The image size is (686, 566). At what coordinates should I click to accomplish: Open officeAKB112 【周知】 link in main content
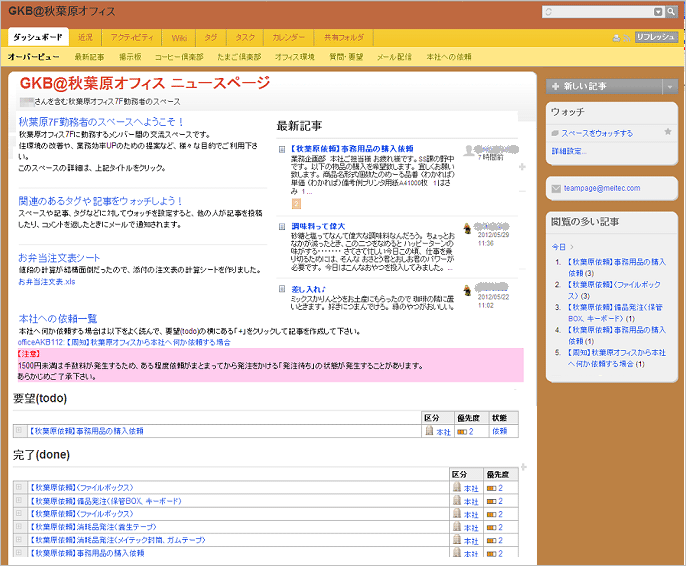click(124, 342)
